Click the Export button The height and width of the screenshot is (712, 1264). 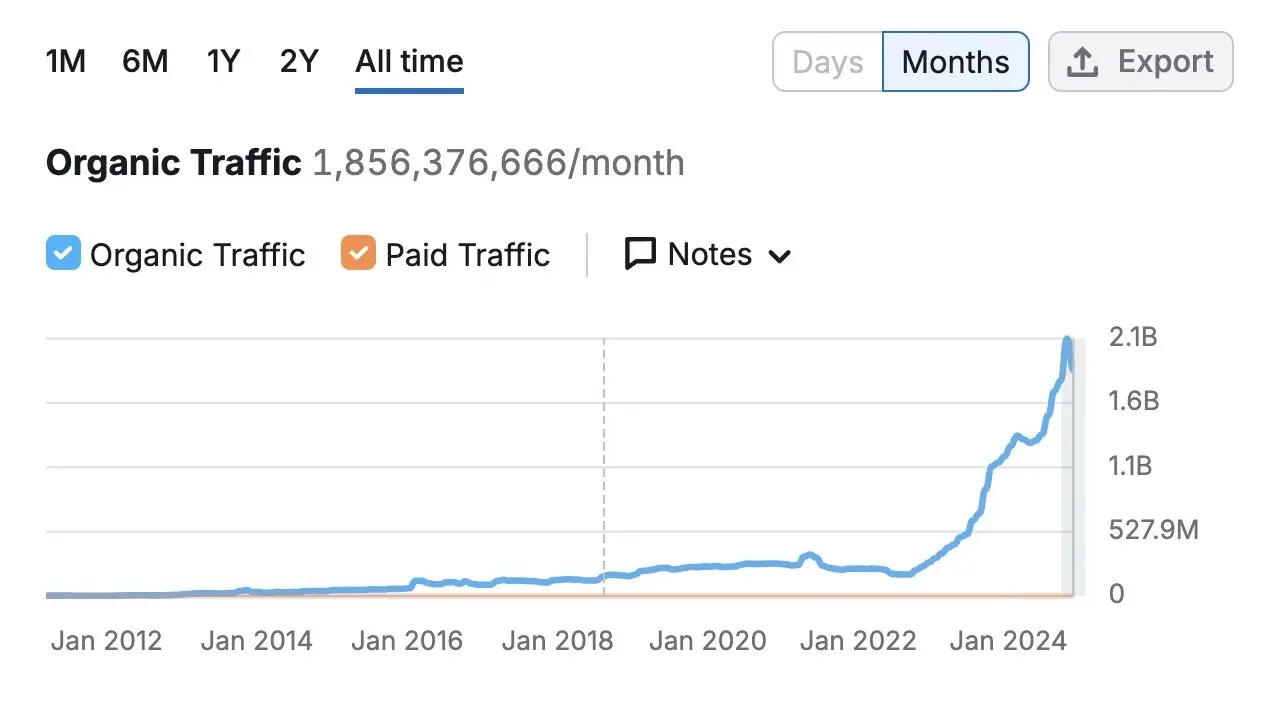click(x=1140, y=61)
